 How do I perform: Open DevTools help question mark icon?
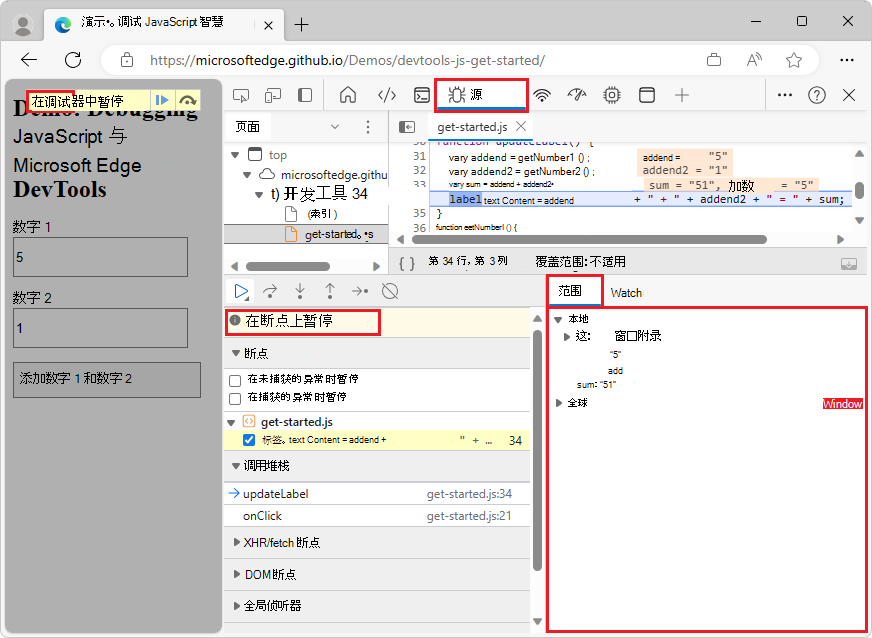click(x=816, y=95)
